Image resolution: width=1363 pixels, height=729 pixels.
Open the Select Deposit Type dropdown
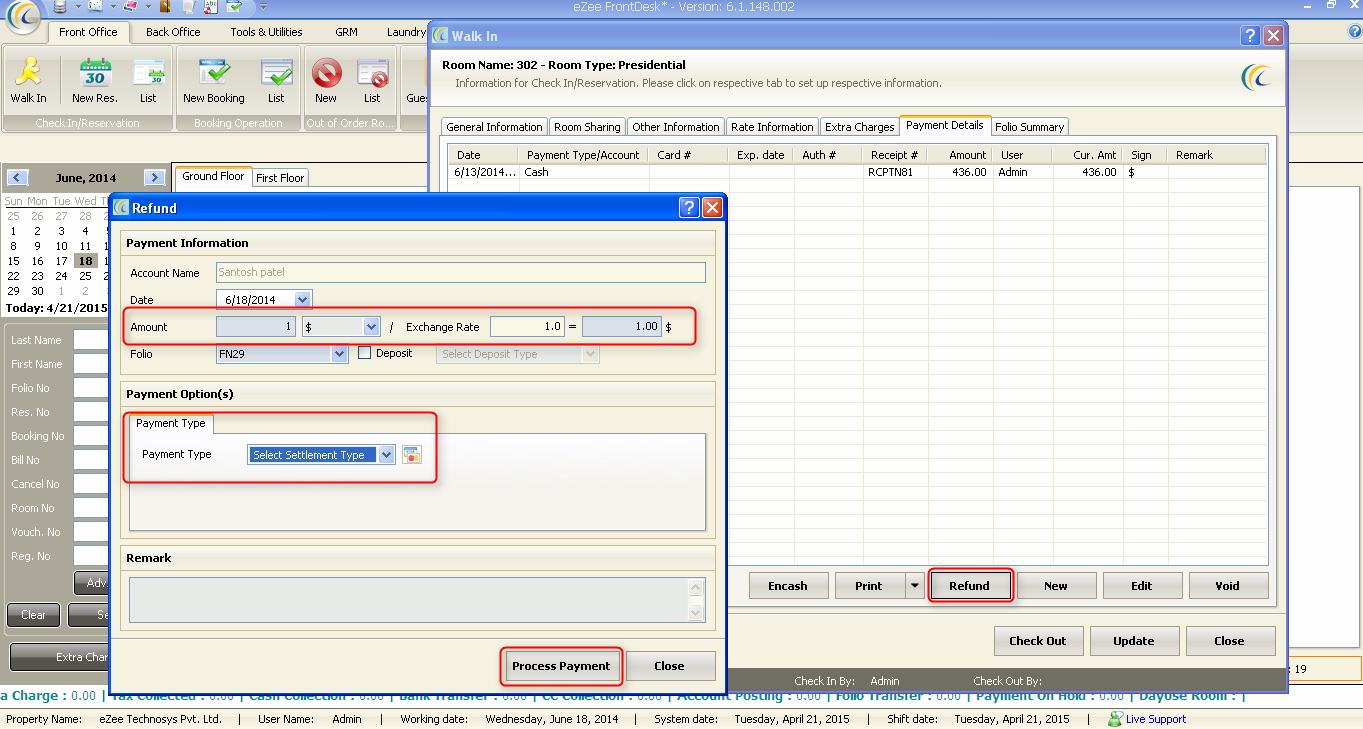pos(590,354)
